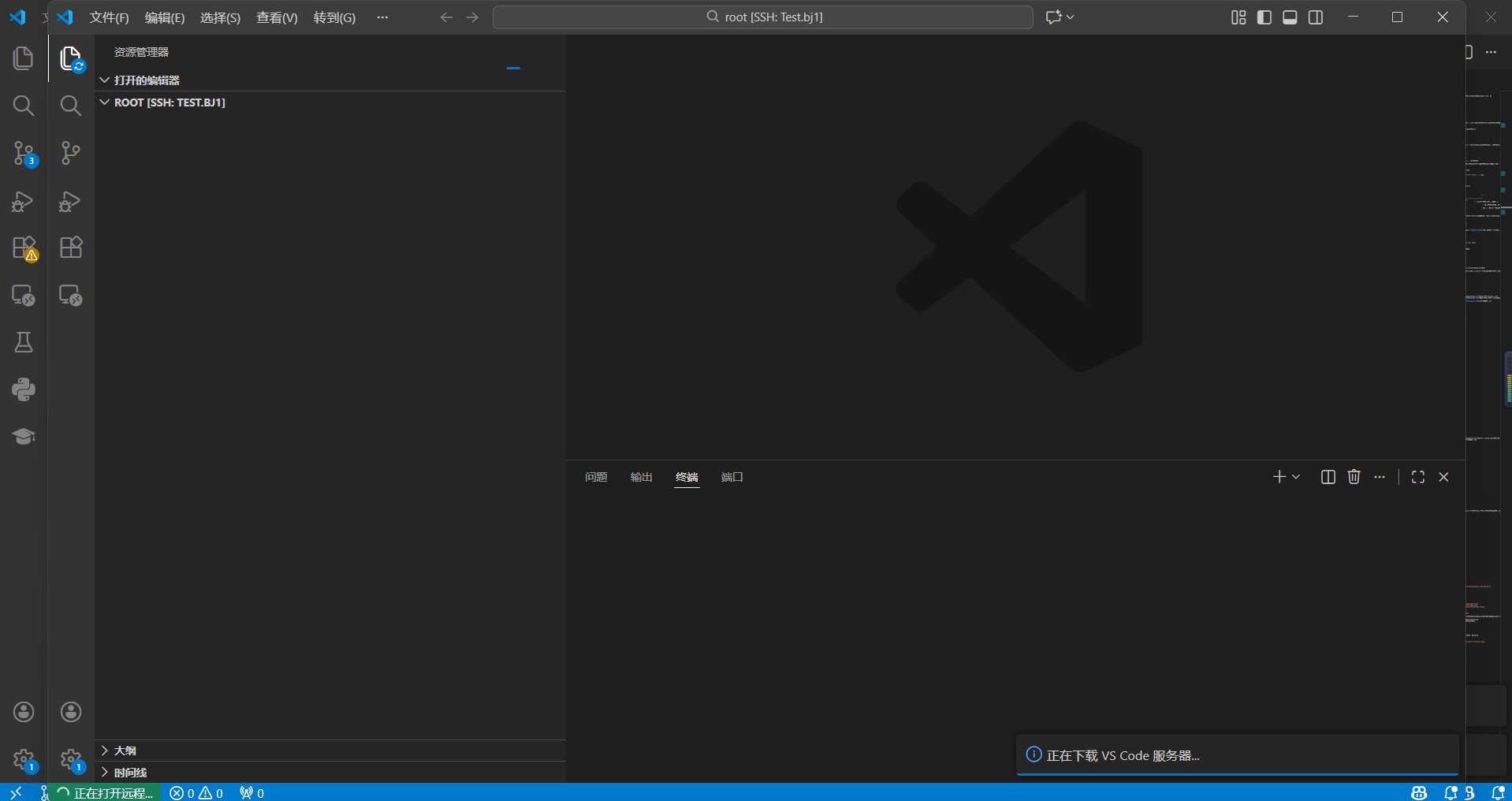Toggle the secondary sidebar visibility
The width and height of the screenshot is (1512, 801).
[x=1316, y=17]
